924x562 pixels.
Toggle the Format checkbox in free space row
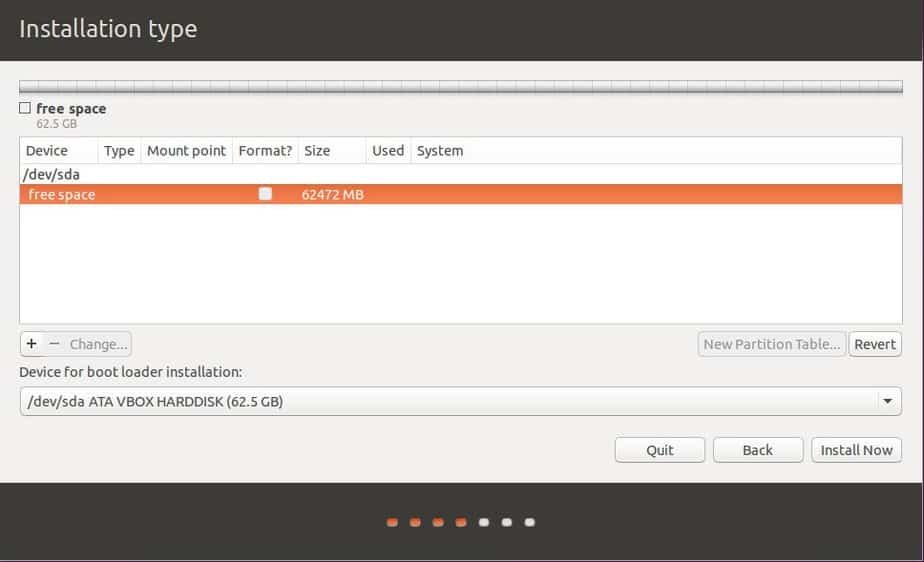click(265, 194)
